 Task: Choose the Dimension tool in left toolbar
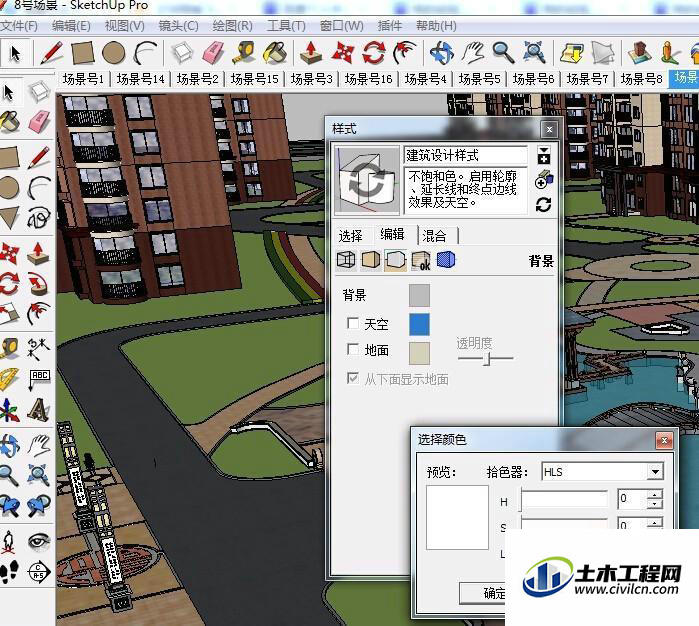(x=39, y=349)
